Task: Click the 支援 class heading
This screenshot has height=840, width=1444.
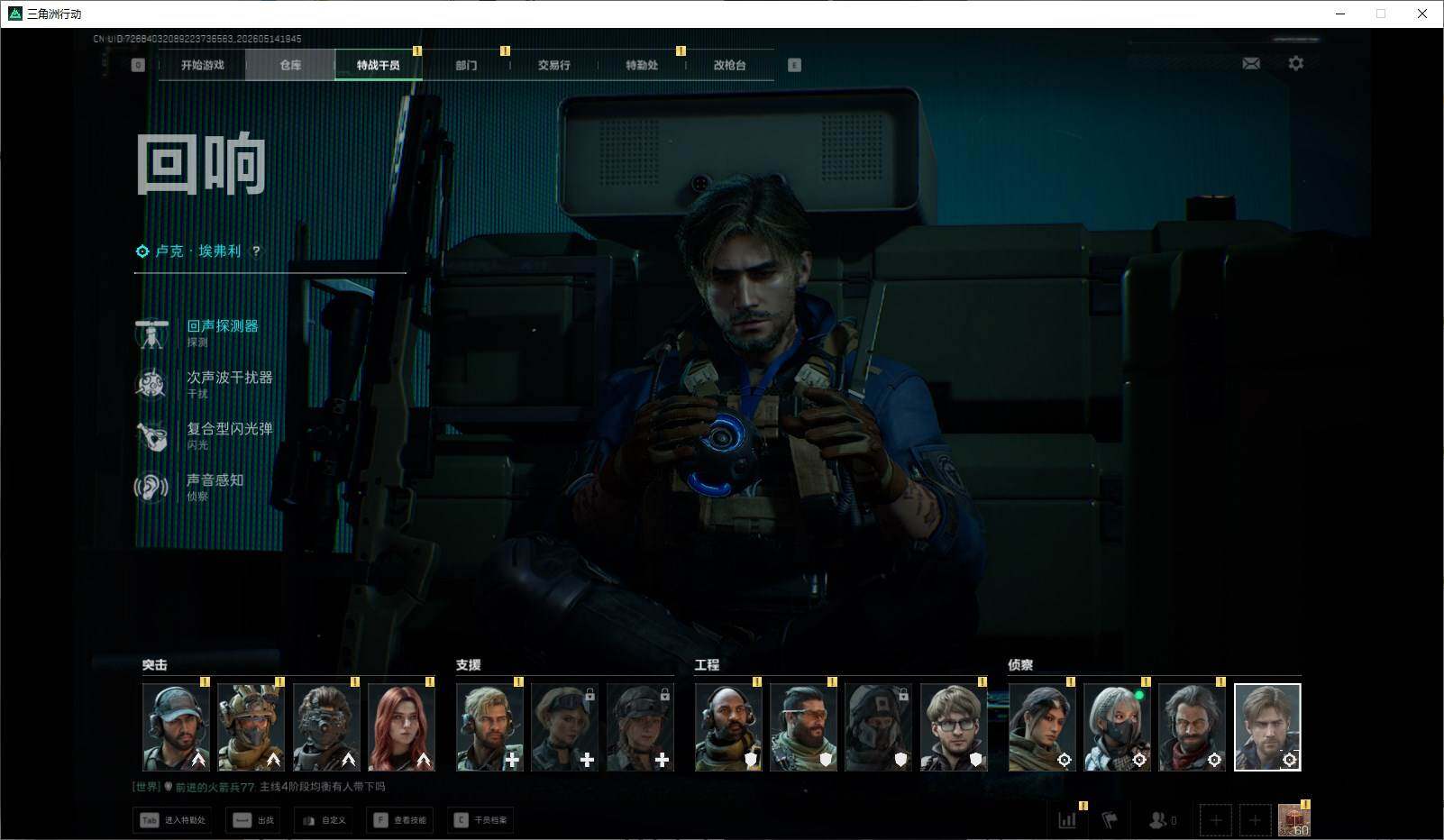Action: pyautogui.click(x=469, y=665)
